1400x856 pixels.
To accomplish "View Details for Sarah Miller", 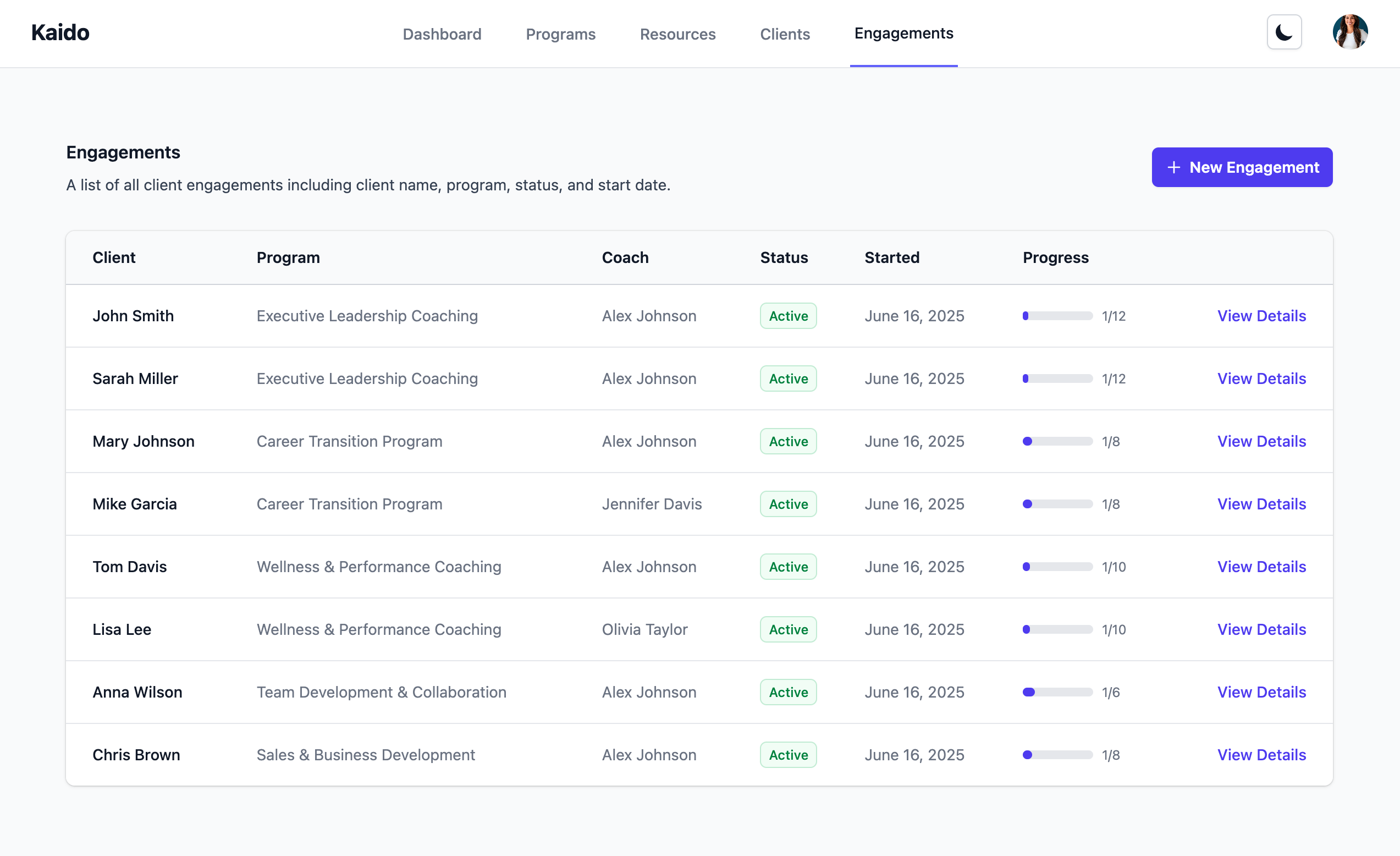I will tap(1261, 378).
